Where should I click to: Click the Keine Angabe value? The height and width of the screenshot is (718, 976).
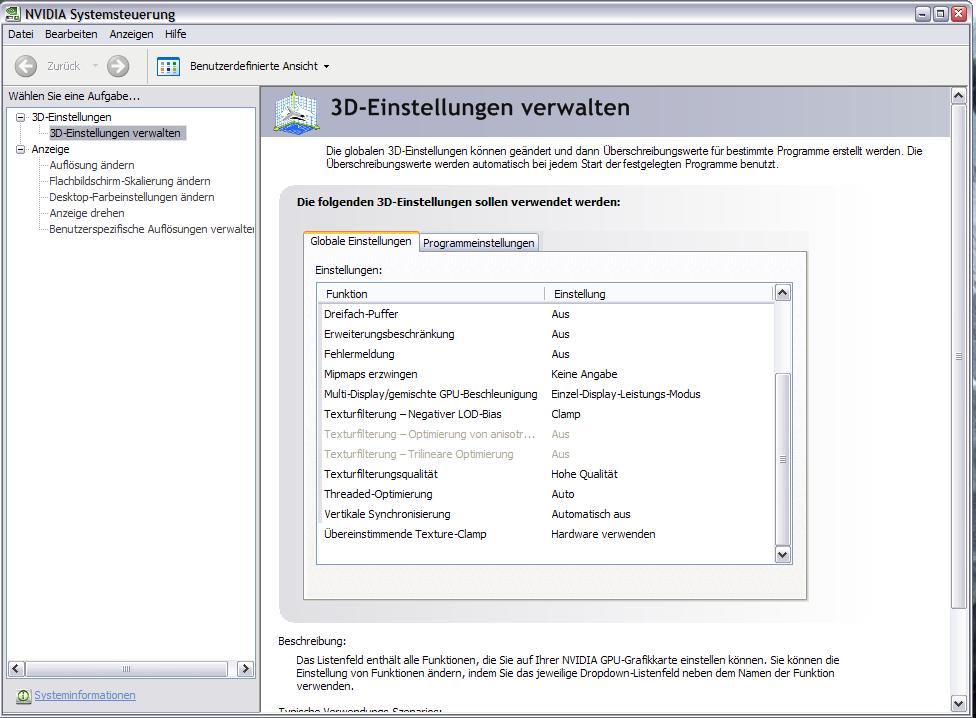click(584, 374)
